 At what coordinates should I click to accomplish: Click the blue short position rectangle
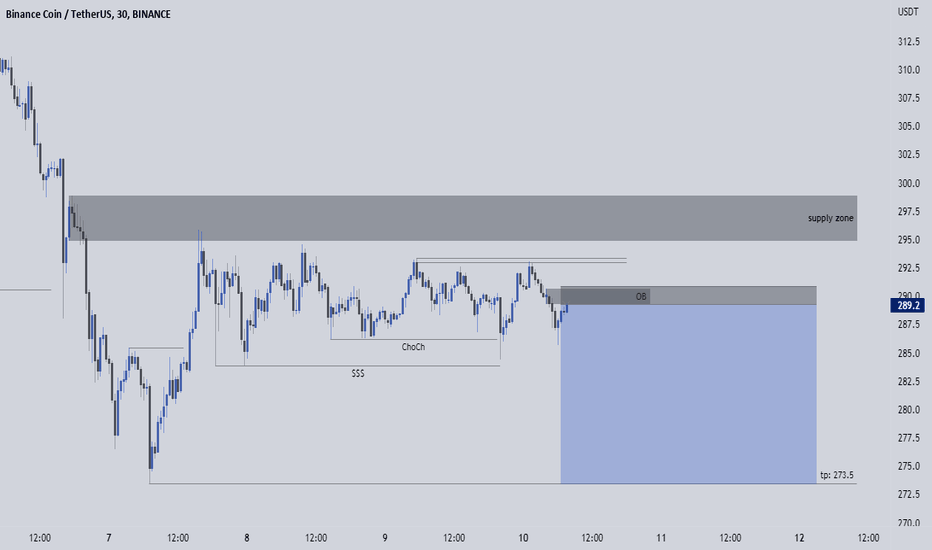688,394
